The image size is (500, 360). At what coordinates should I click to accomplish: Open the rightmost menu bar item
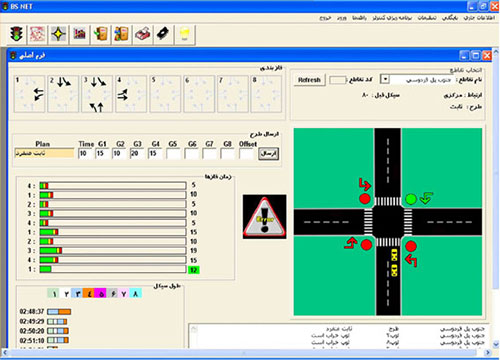pos(479,18)
